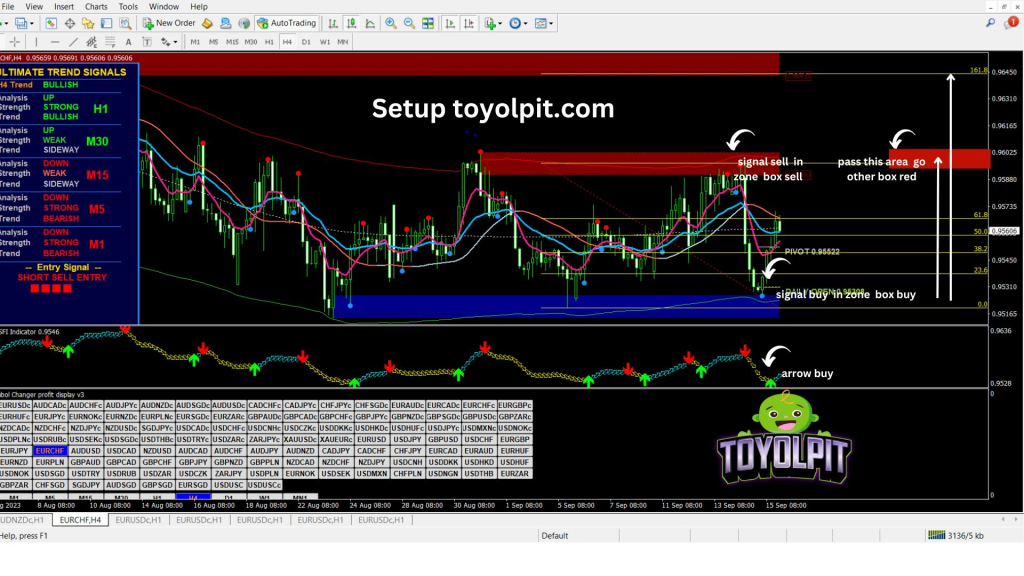Select the crosshair cursor tool
Screen dimensions: 1024x576
pyautogui.click(x=15, y=42)
